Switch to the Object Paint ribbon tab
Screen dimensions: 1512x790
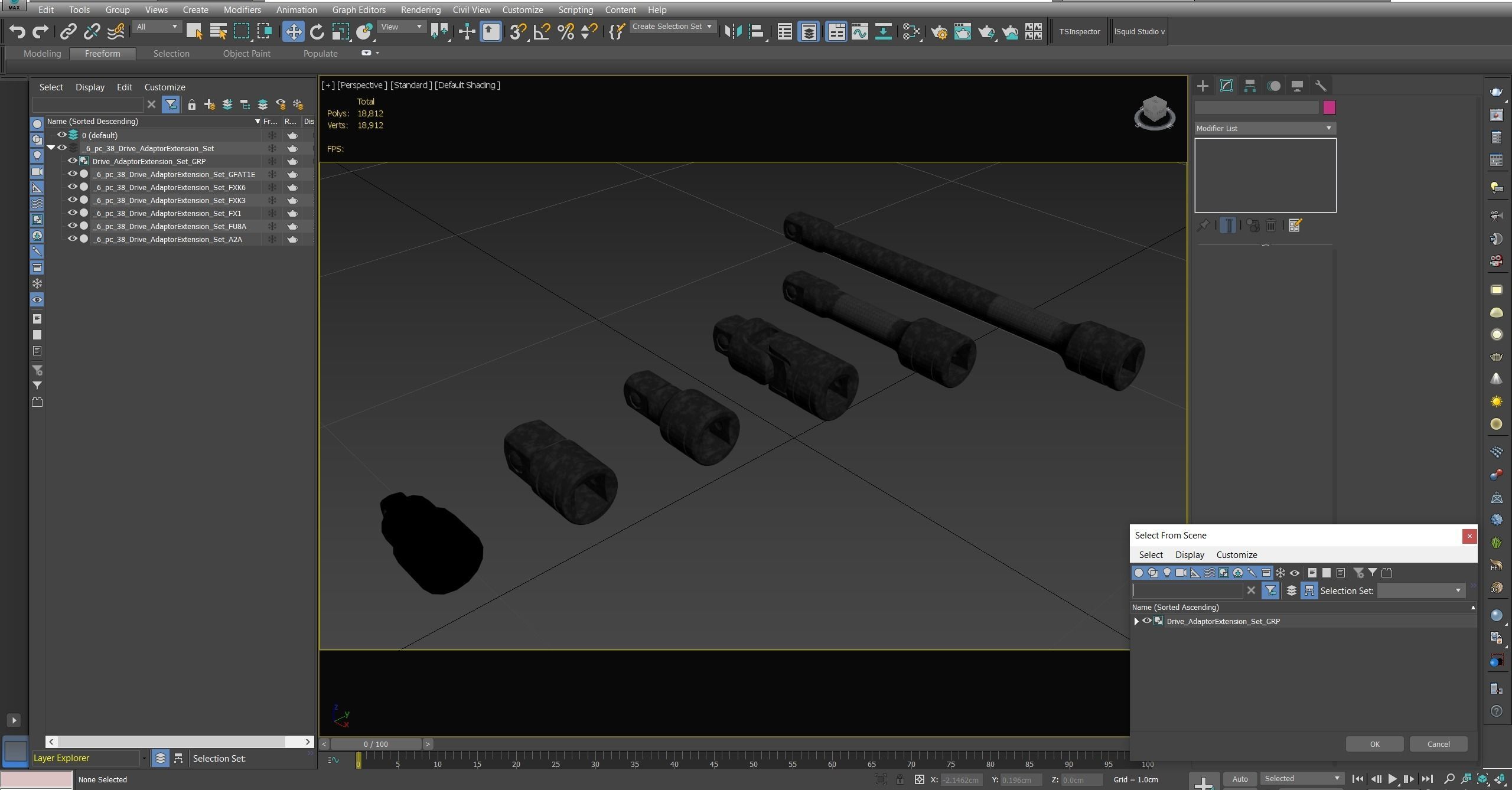point(246,54)
